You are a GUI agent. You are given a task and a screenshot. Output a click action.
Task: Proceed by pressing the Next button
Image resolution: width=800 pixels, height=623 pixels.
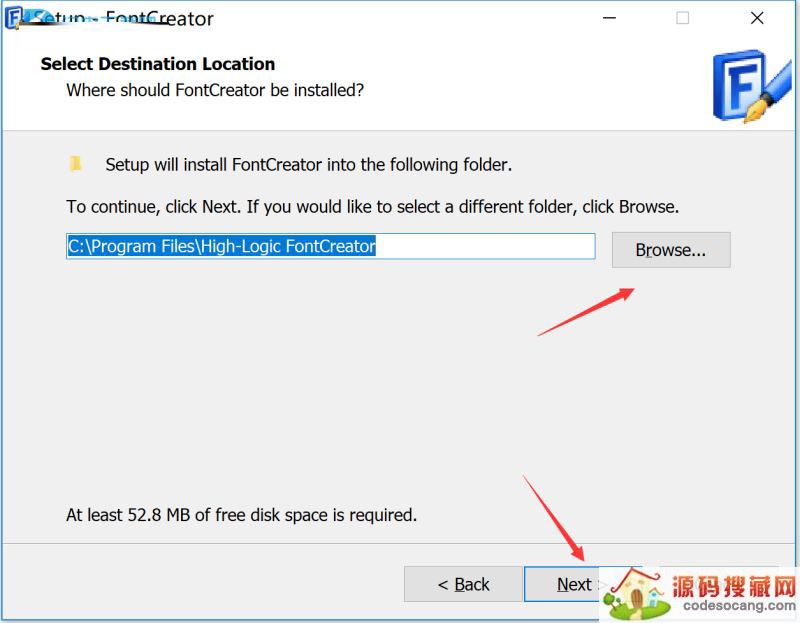click(x=563, y=584)
